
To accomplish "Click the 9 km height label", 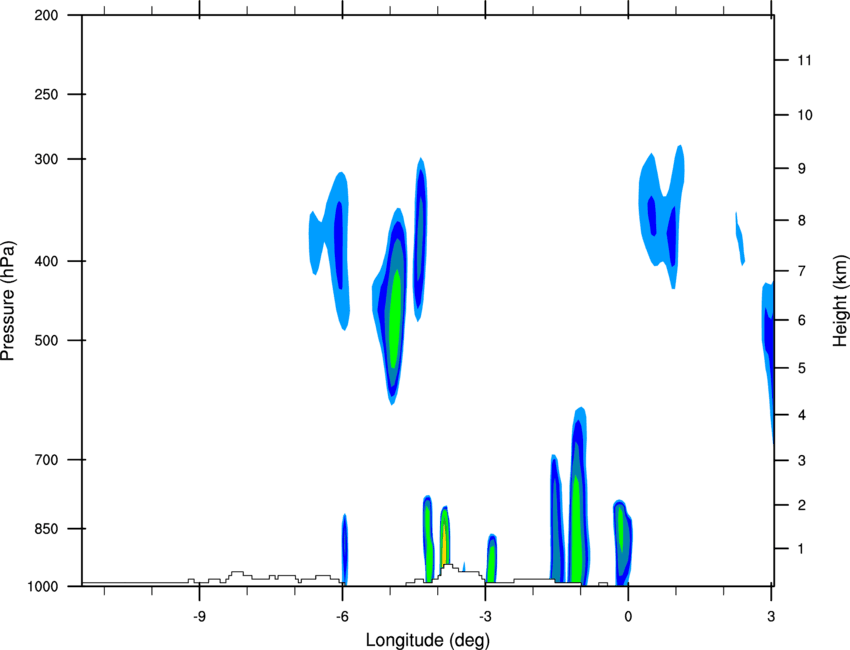I will [801, 169].
